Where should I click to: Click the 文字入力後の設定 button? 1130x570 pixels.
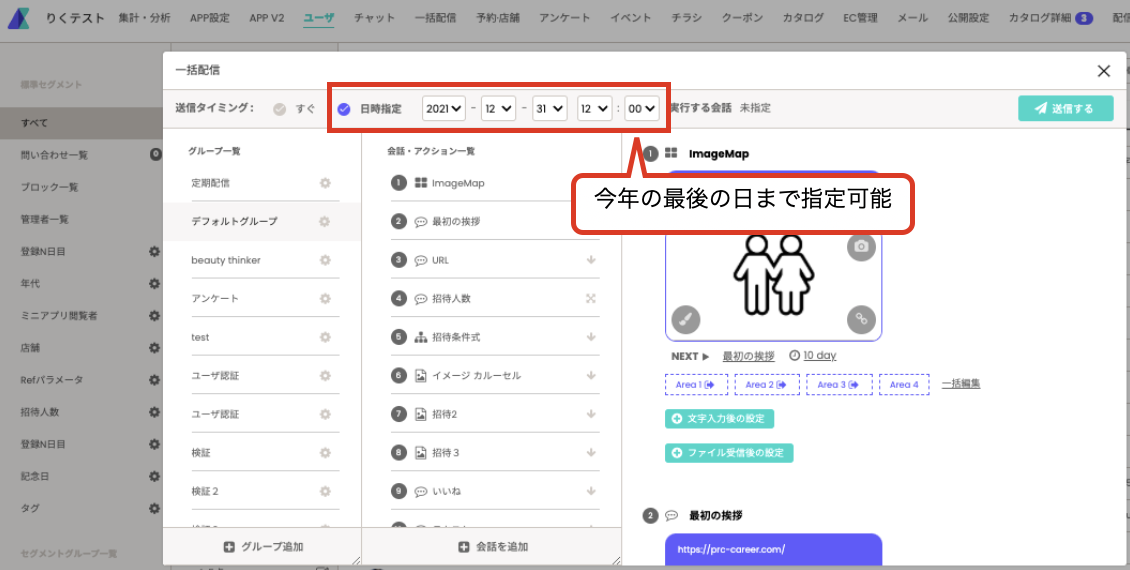pyautogui.click(x=719, y=419)
